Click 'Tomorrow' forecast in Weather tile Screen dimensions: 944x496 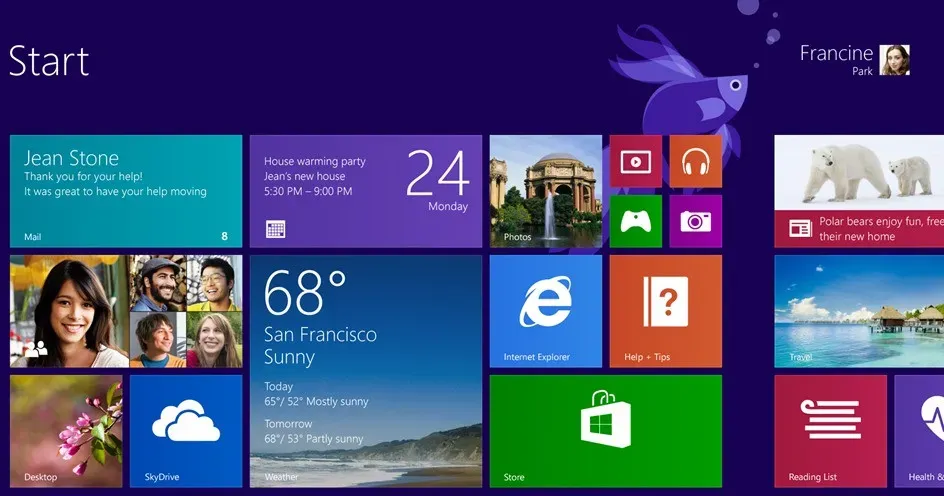[288, 424]
